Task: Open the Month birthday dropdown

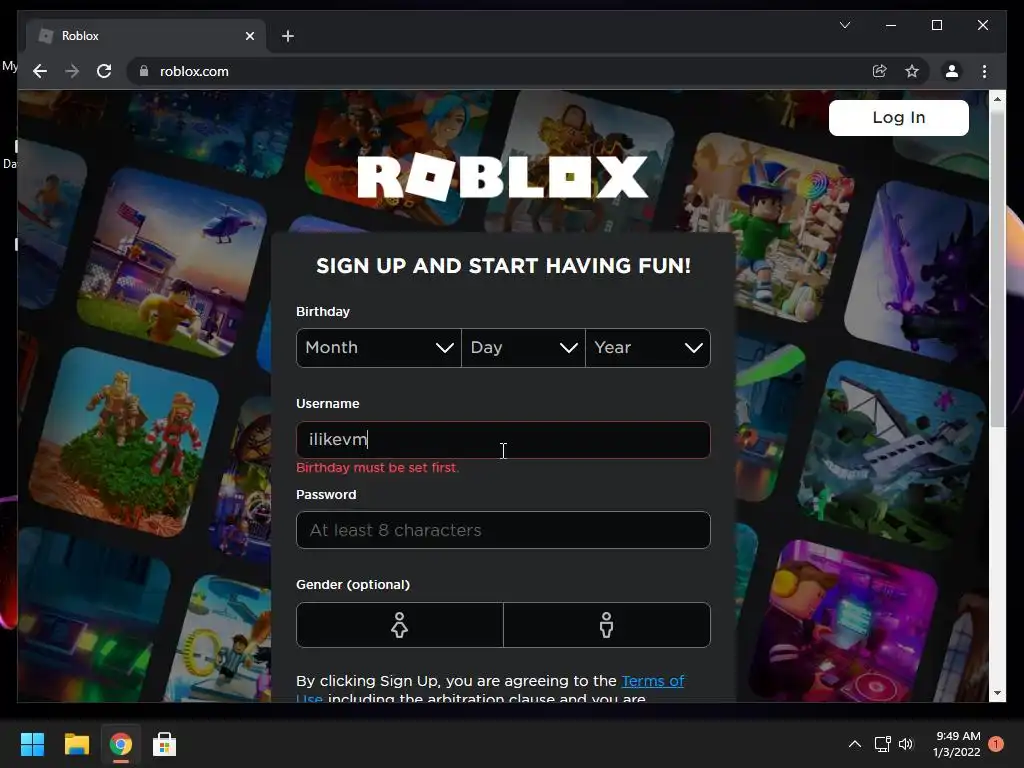Action: coord(379,347)
